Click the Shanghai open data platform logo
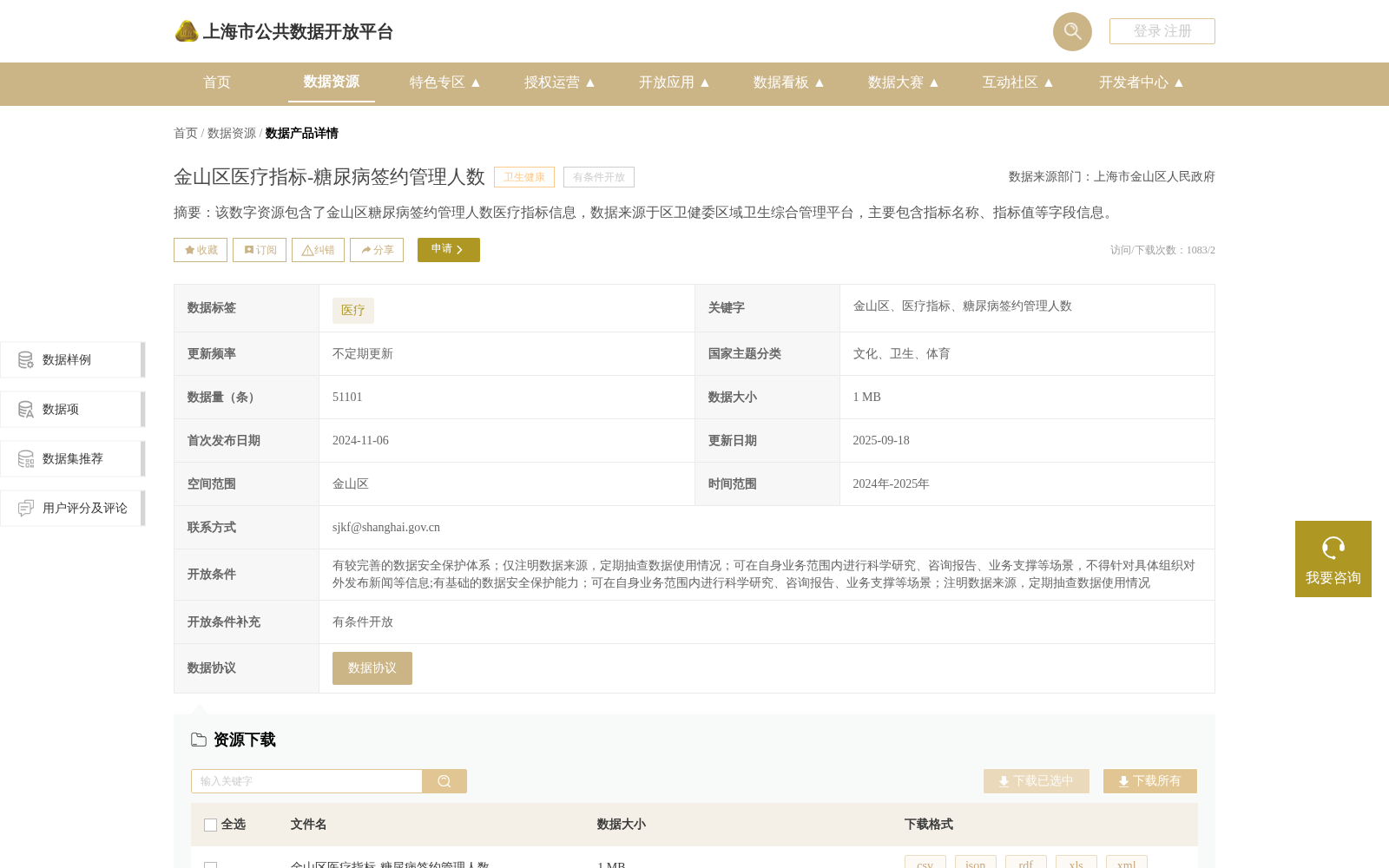This screenshot has height=868, width=1389. pyautogui.click(x=283, y=31)
